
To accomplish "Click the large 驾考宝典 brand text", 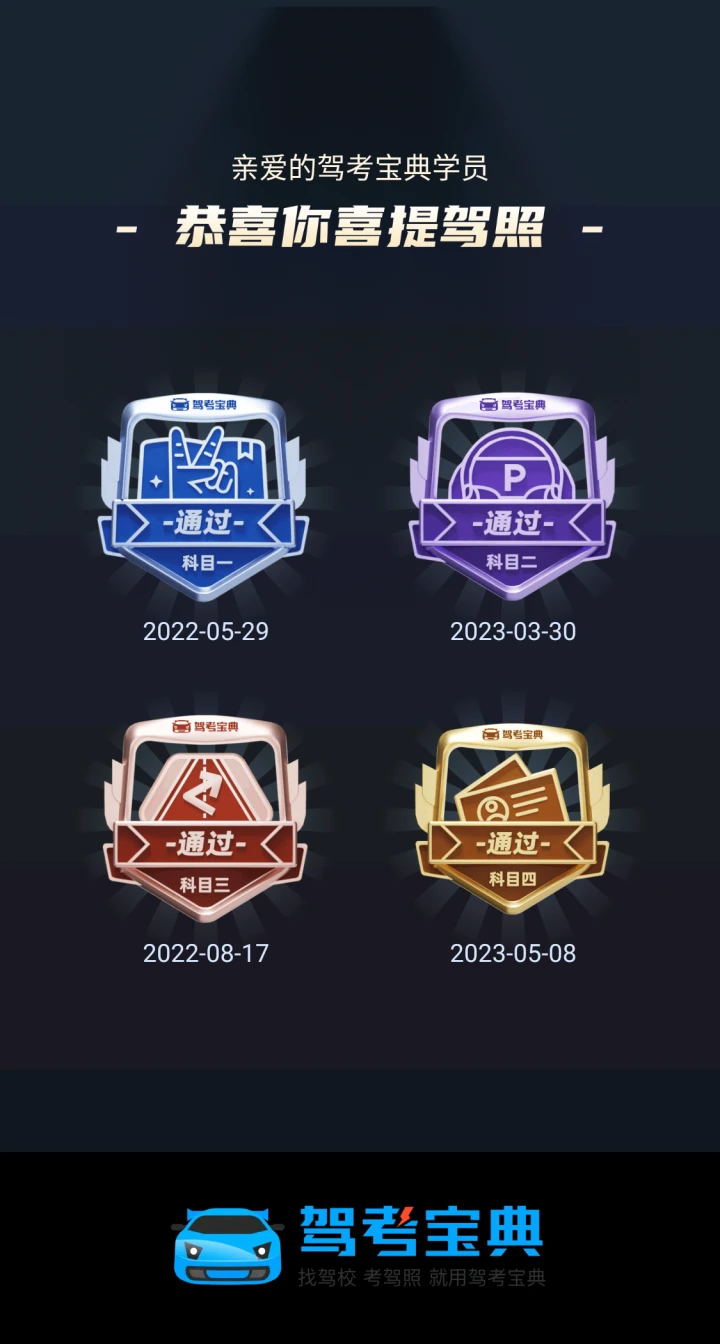I will [x=421, y=1231].
